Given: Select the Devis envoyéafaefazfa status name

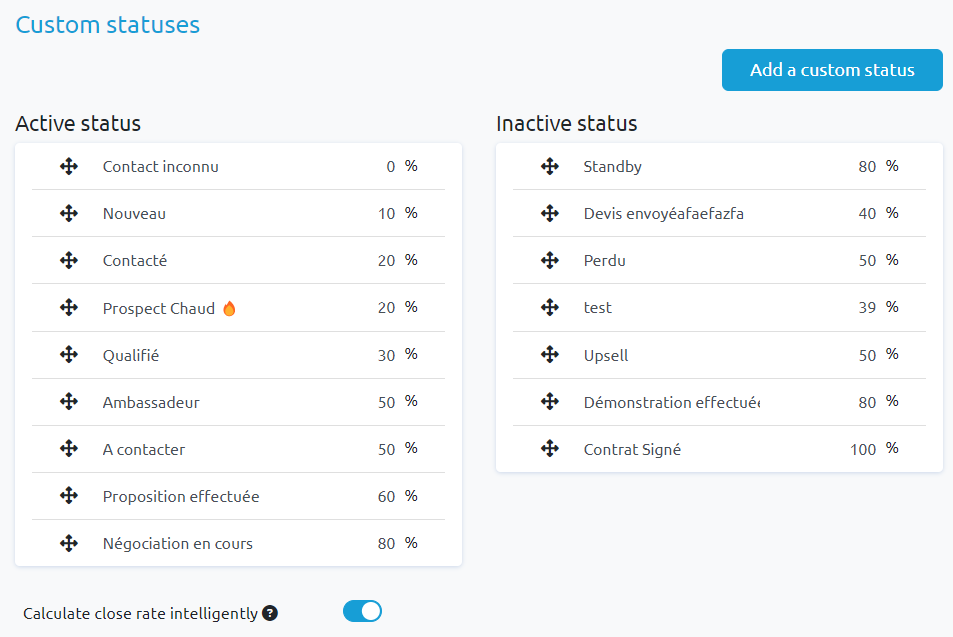Looking at the screenshot, I should click(663, 213).
